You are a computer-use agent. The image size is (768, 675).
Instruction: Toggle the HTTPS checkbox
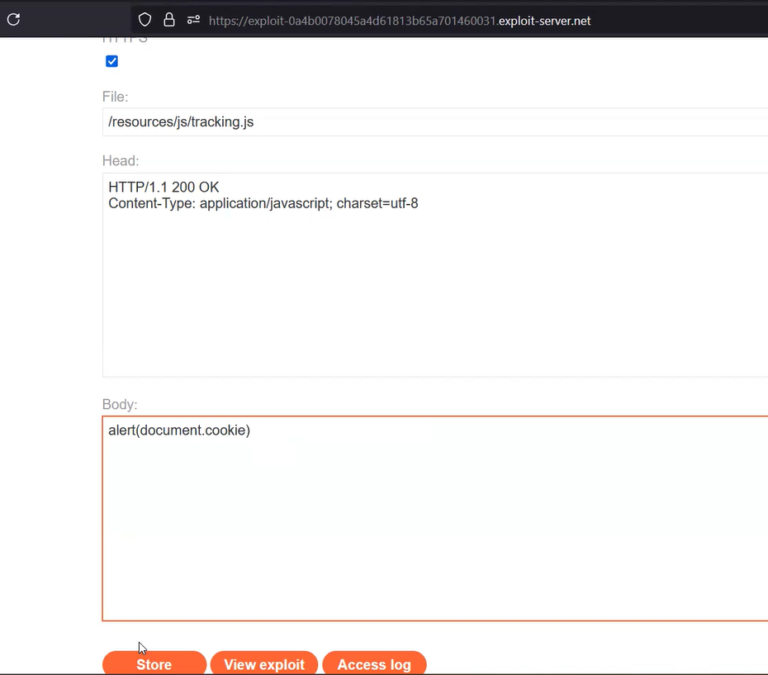coord(112,61)
